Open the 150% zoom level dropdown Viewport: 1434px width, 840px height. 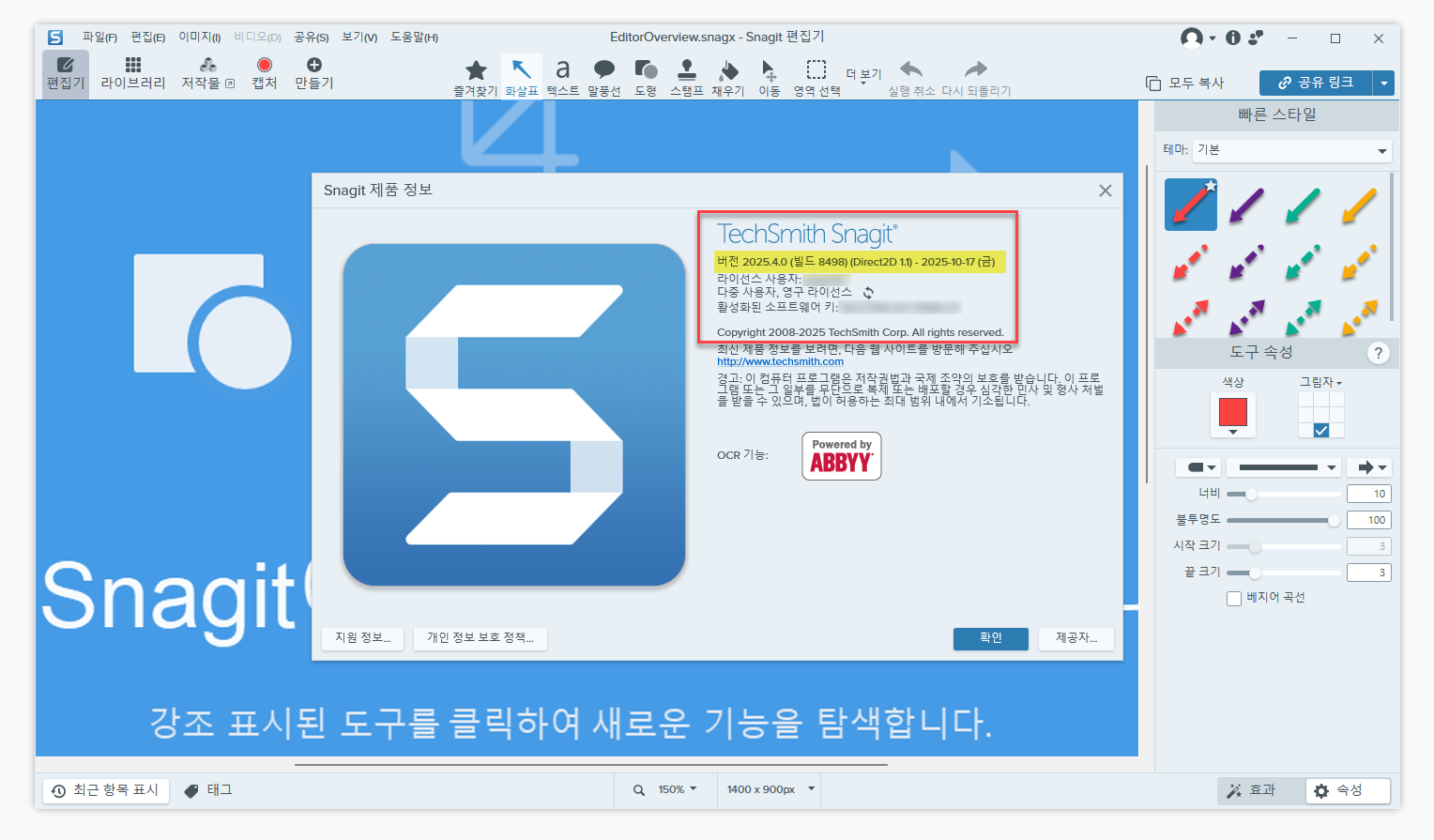(678, 790)
